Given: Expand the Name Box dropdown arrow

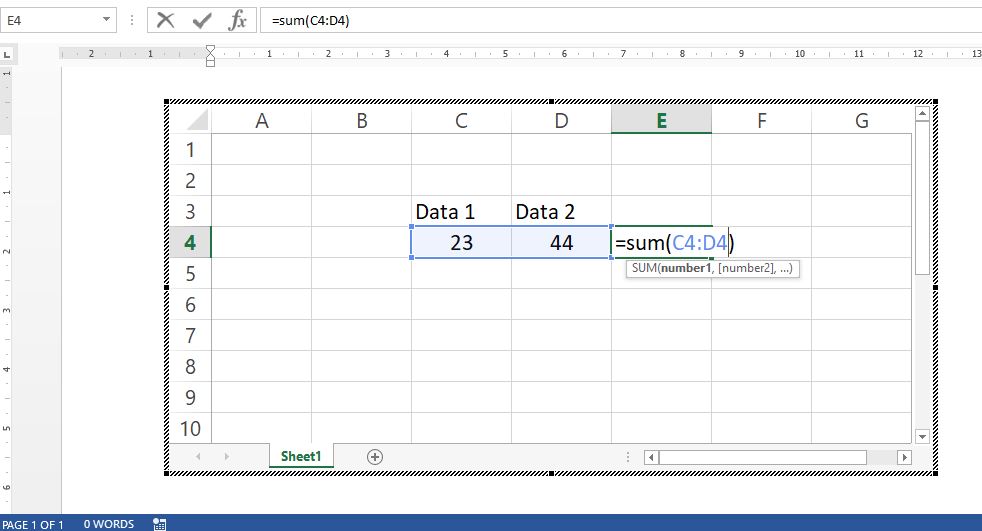Looking at the screenshot, I should point(106,20).
